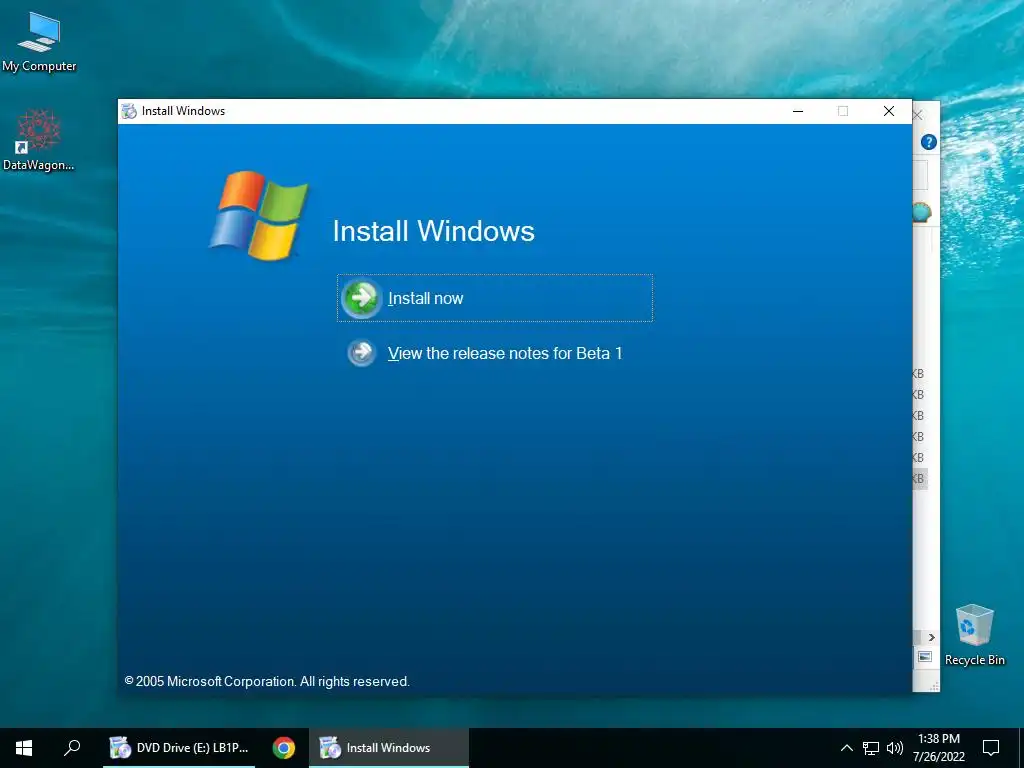This screenshot has height=768, width=1024.
Task: Select the DataWagon desktop shortcut
Action: pyautogui.click(x=39, y=140)
